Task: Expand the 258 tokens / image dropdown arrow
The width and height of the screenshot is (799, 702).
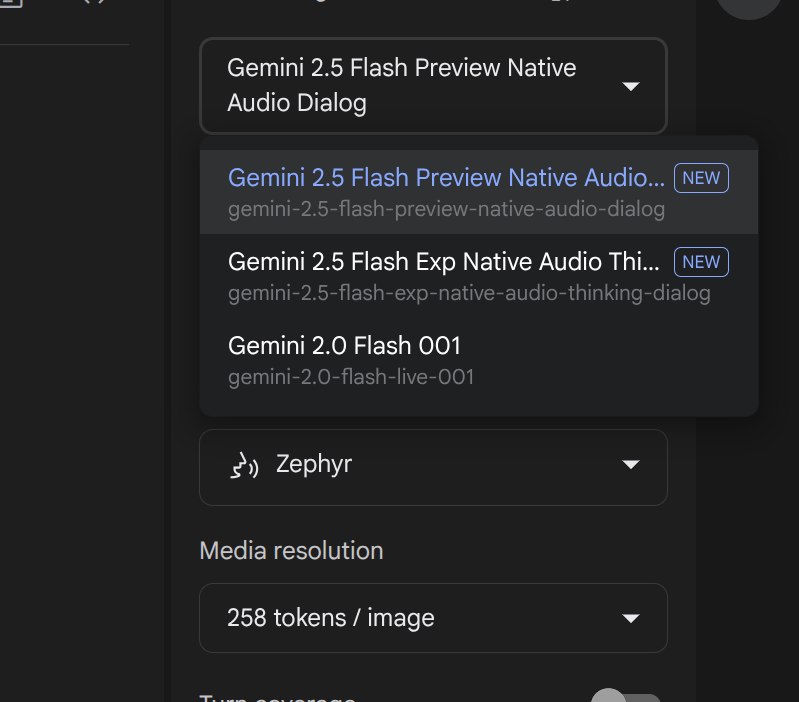Action: (x=630, y=618)
